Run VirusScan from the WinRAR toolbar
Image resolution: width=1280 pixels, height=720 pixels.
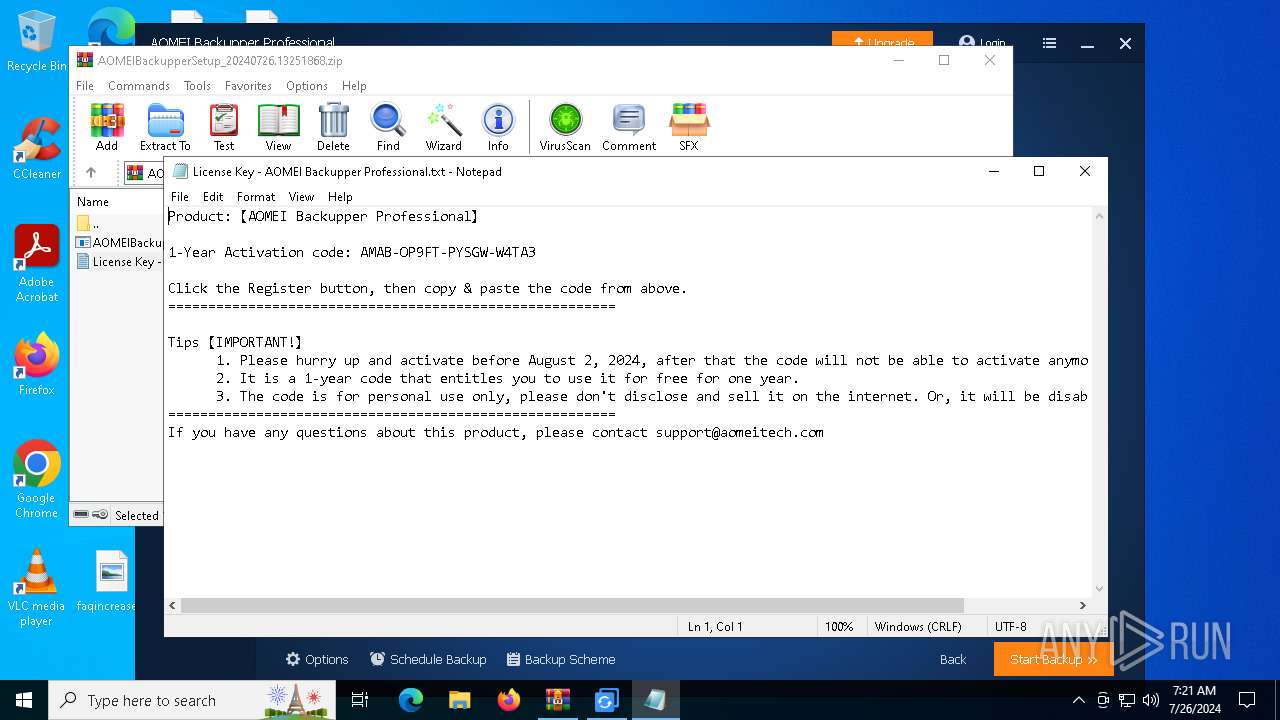[565, 127]
